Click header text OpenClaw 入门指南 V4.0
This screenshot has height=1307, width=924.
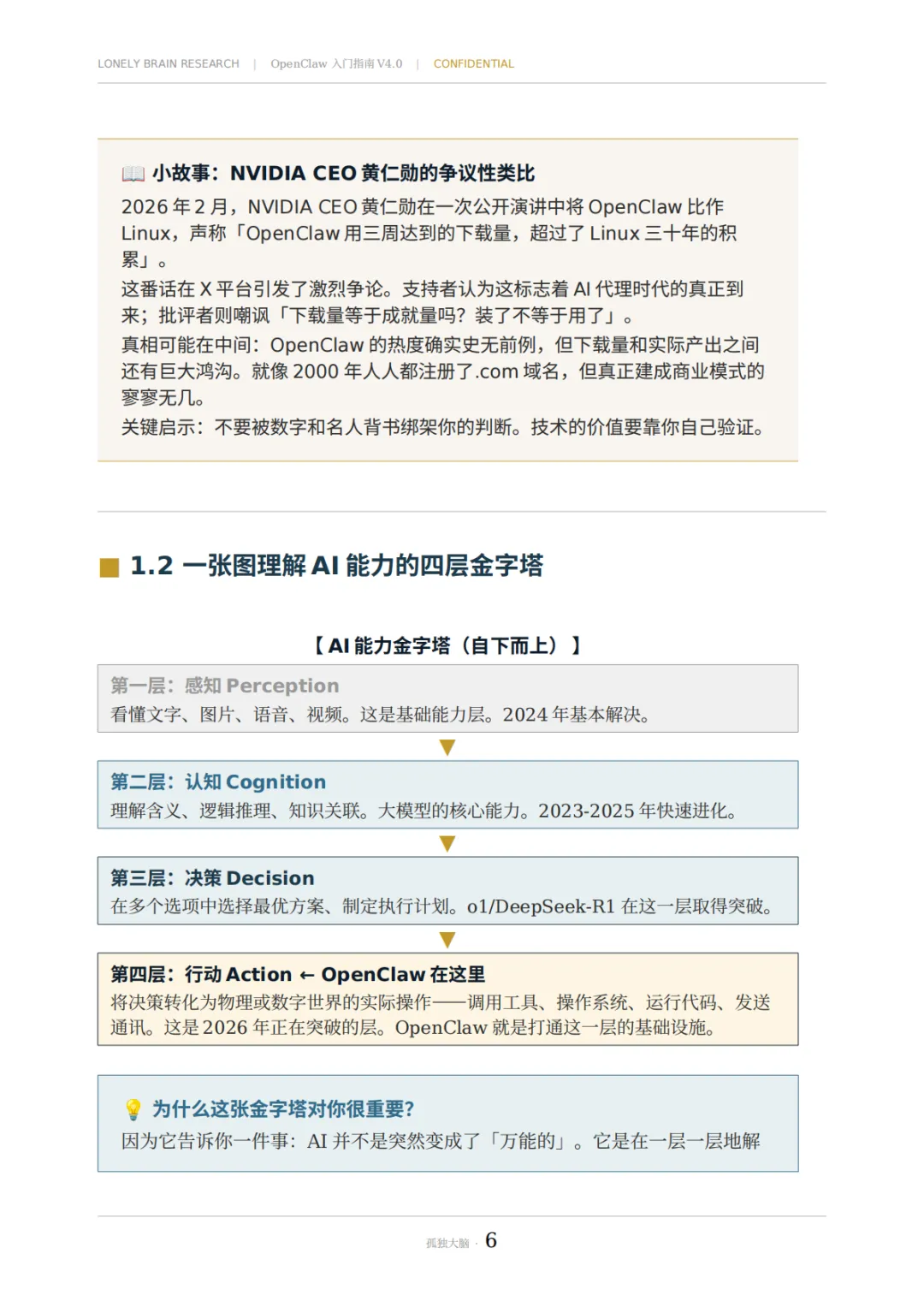click(x=336, y=64)
